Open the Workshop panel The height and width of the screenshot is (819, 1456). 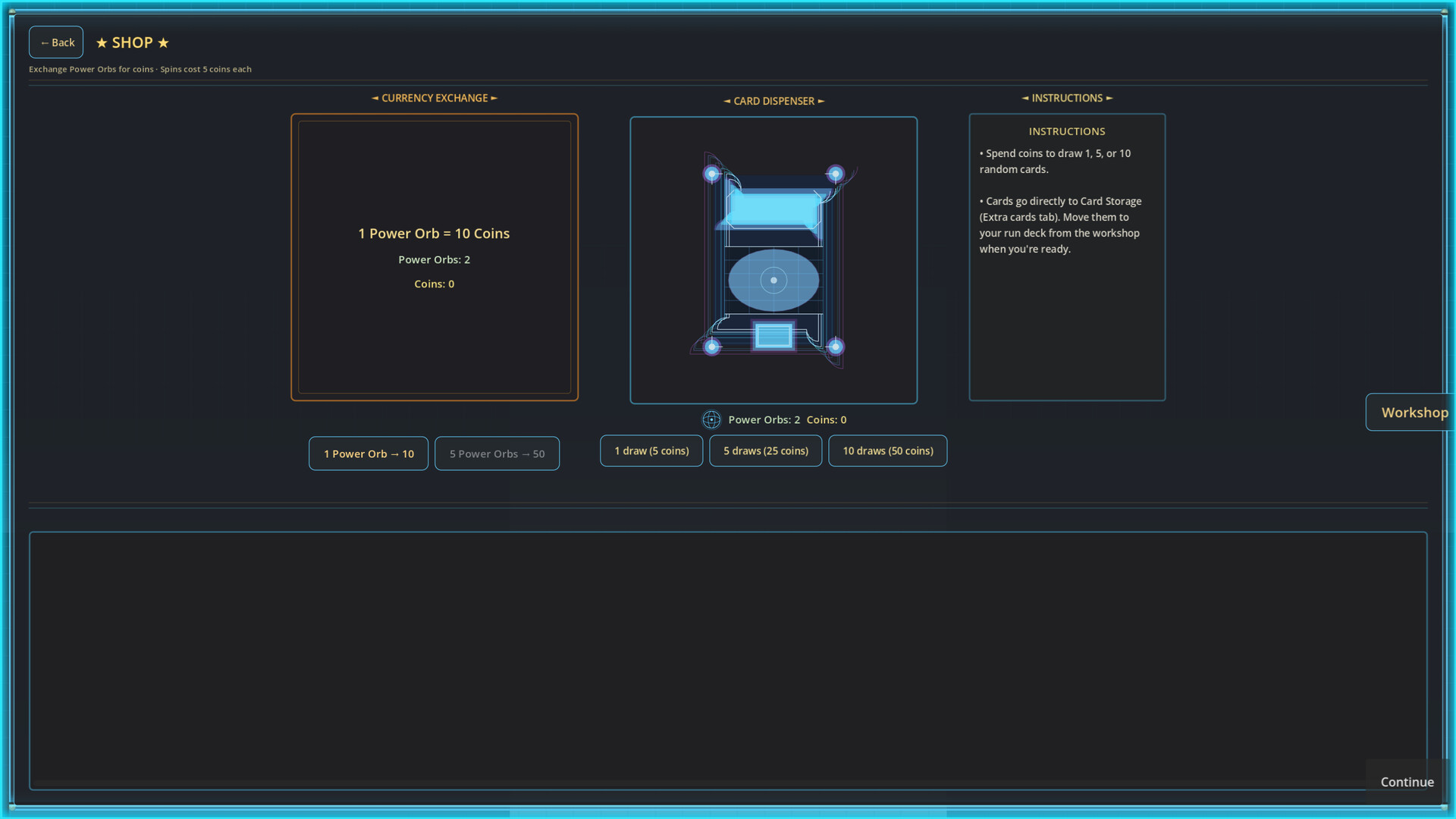1414,412
